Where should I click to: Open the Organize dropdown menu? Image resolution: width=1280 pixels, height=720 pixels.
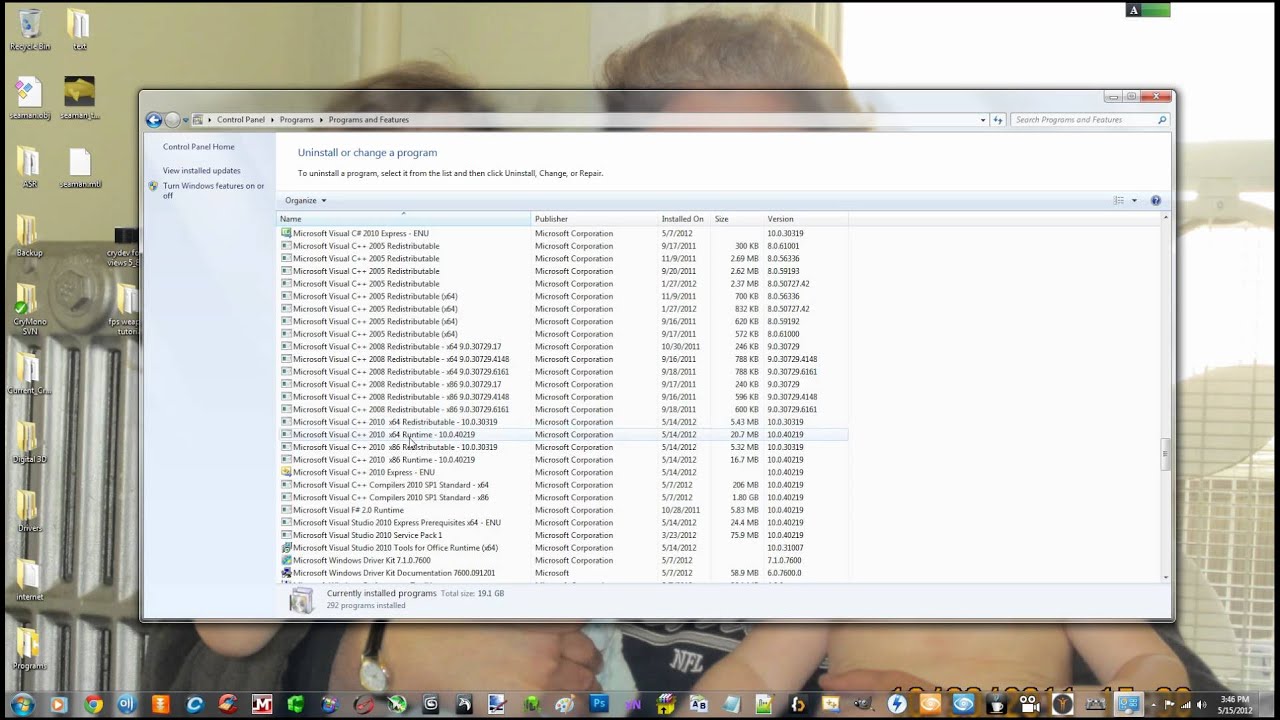306,201
